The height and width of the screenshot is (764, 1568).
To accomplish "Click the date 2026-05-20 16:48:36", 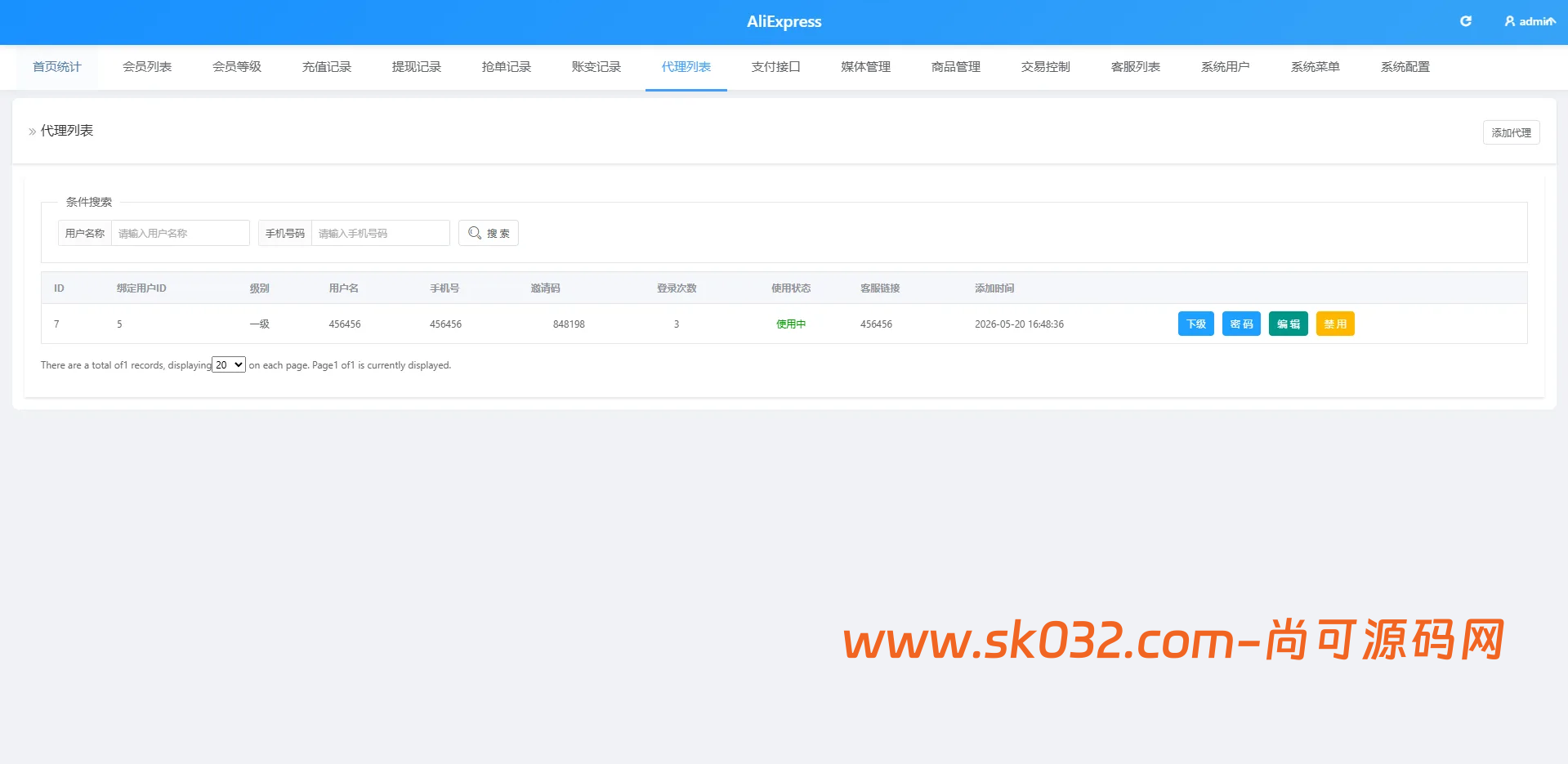I will tap(1019, 324).
